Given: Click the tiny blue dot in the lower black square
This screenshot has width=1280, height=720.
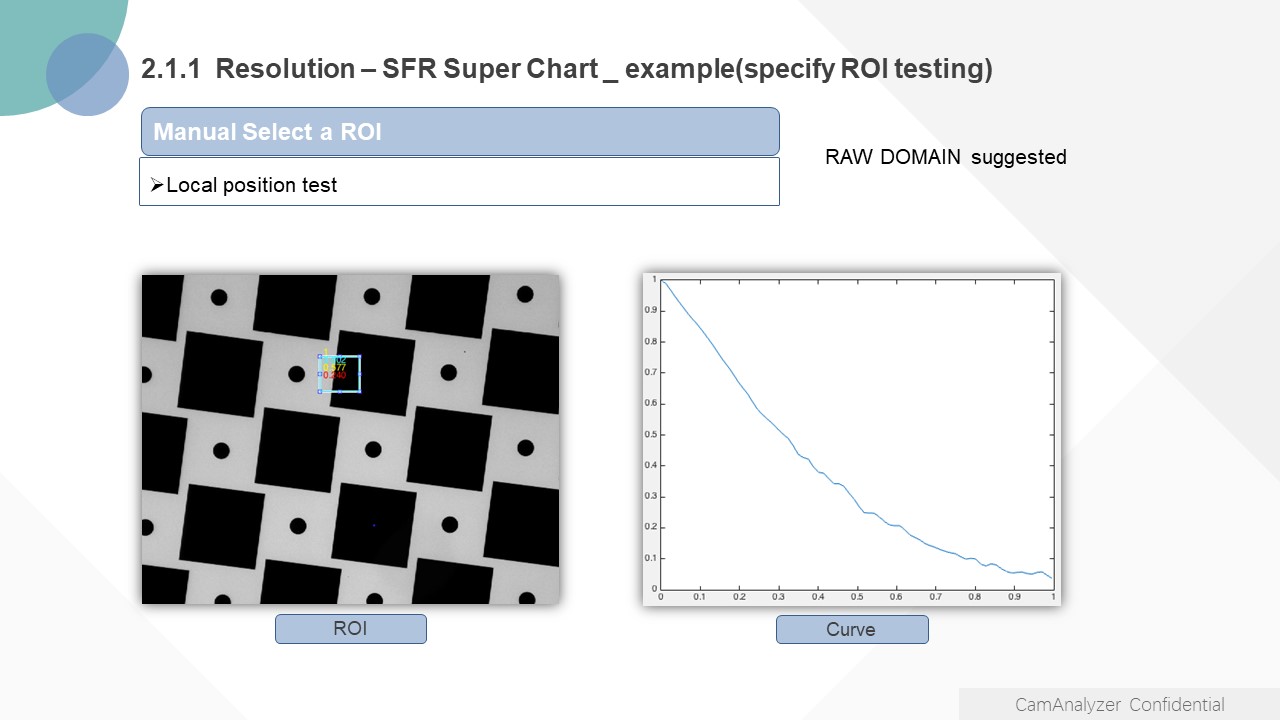Looking at the screenshot, I should point(374,524).
